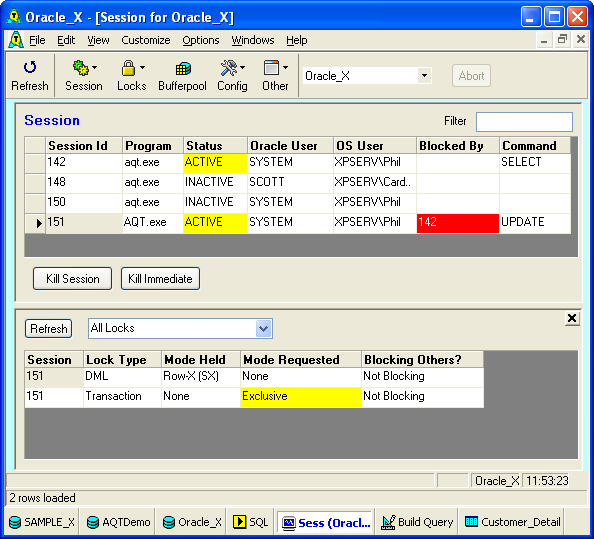Click the Config tools icon
This screenshot has height=539, width=594.
point(228,68)
